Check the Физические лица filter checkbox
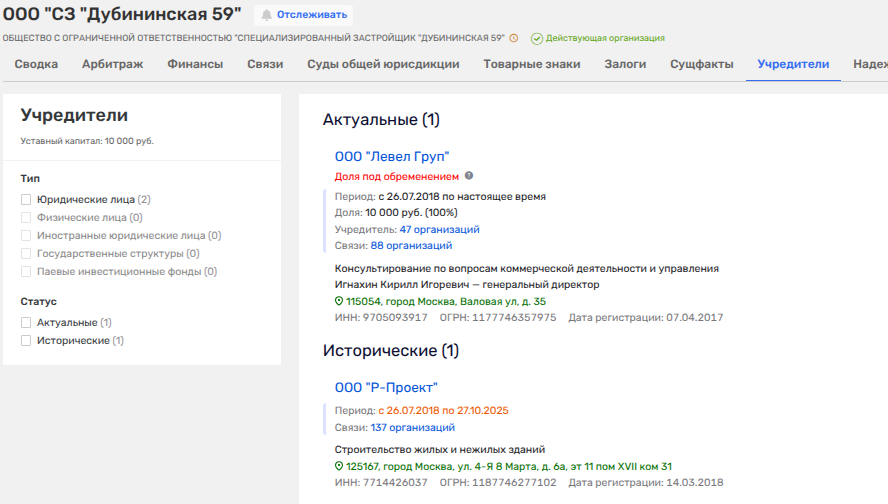The height and width of the screenshot is (504, 888). (27, 218)
